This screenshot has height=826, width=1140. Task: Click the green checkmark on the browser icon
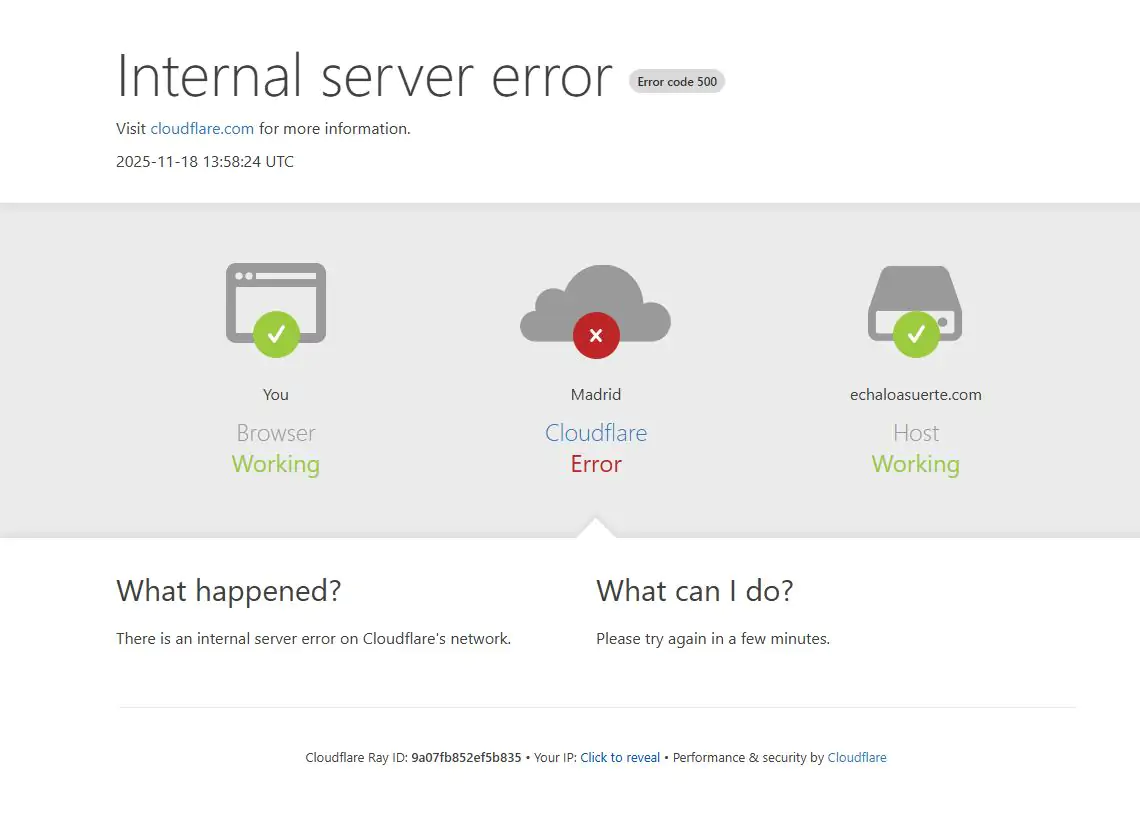276,335
